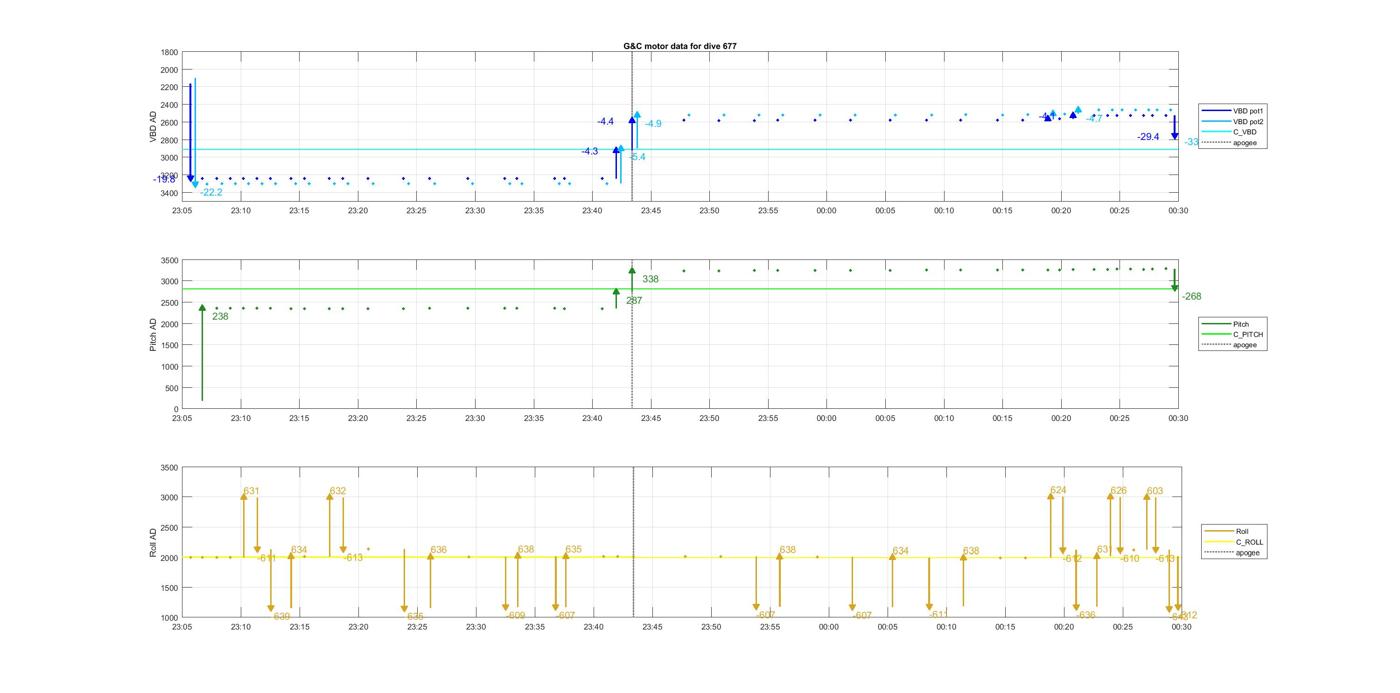
Task: Click the '-268' annotation in Pitch plot
Action: click(x=1191, y=296)
